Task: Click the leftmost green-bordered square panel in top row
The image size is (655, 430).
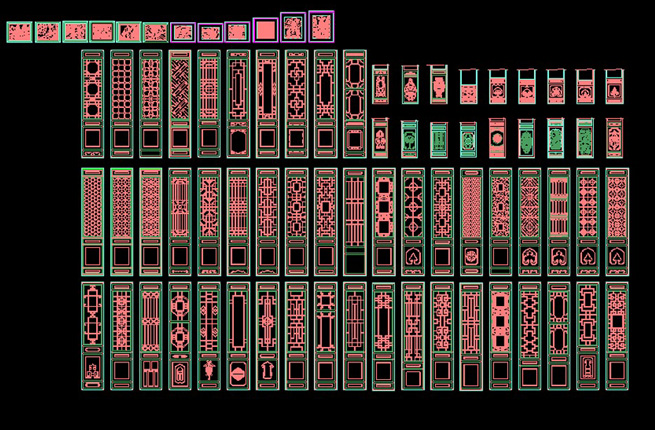Action: (19, 32)
